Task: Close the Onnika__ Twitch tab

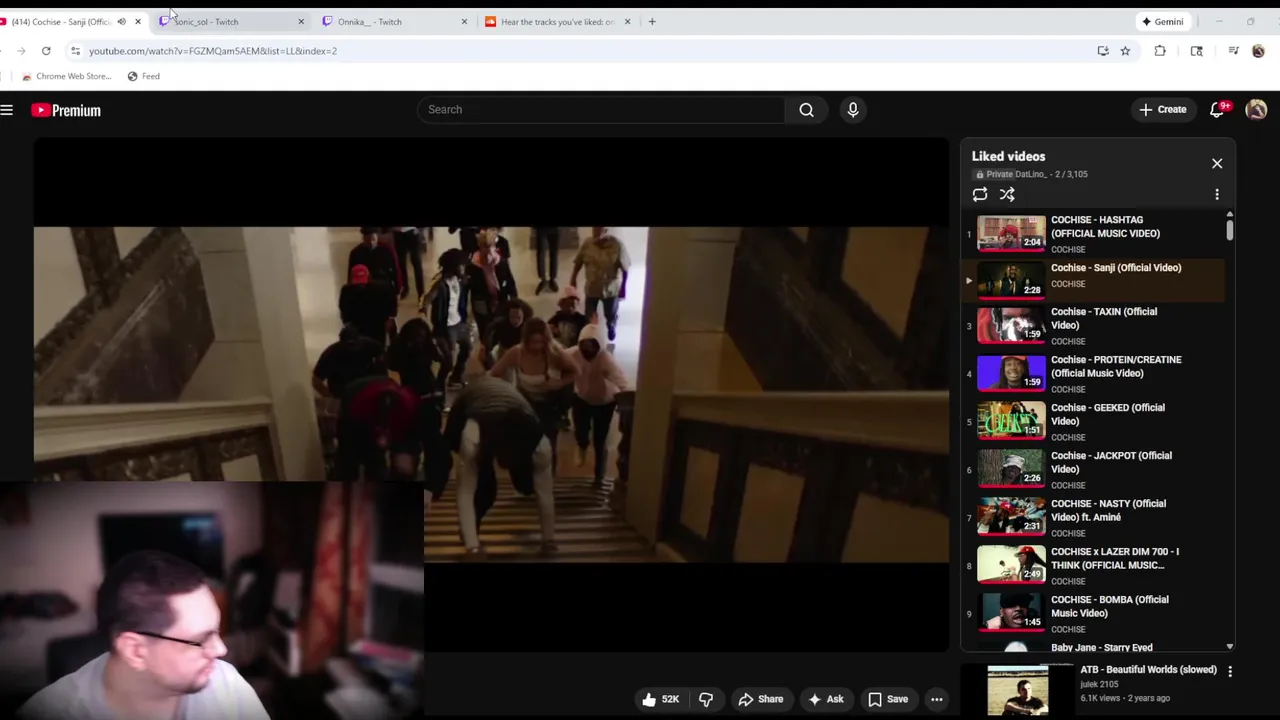Action: tap(464, 22)
